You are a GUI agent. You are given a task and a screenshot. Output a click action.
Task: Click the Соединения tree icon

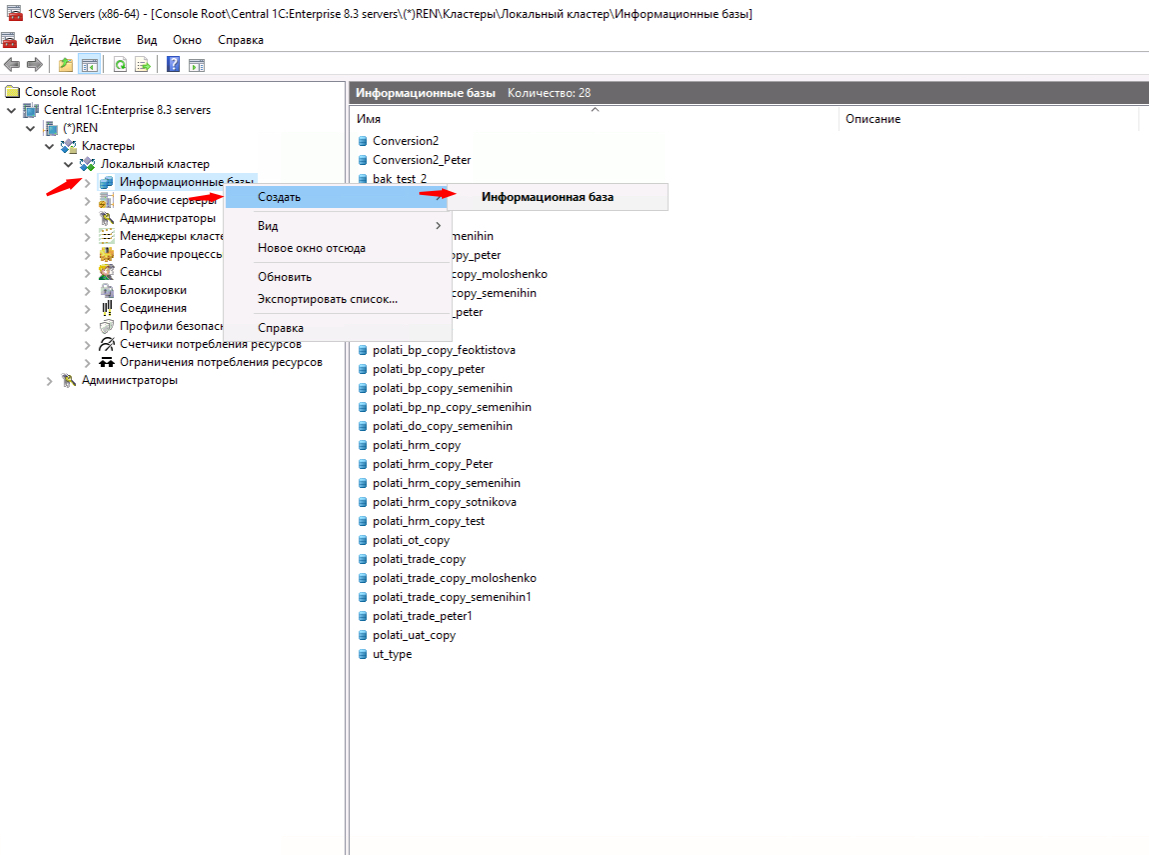tap(107, 308)
